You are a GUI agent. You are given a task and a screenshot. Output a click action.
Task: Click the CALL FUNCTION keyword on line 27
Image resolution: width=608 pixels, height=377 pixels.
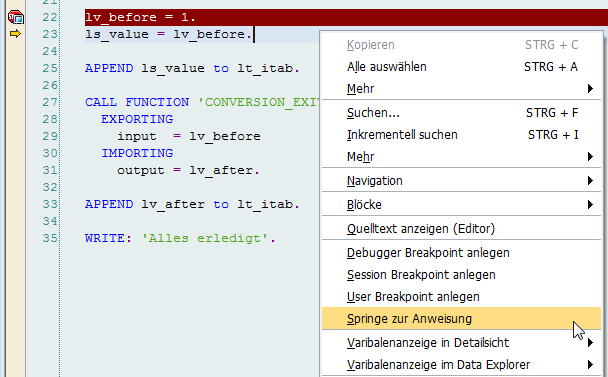(137, 102)
